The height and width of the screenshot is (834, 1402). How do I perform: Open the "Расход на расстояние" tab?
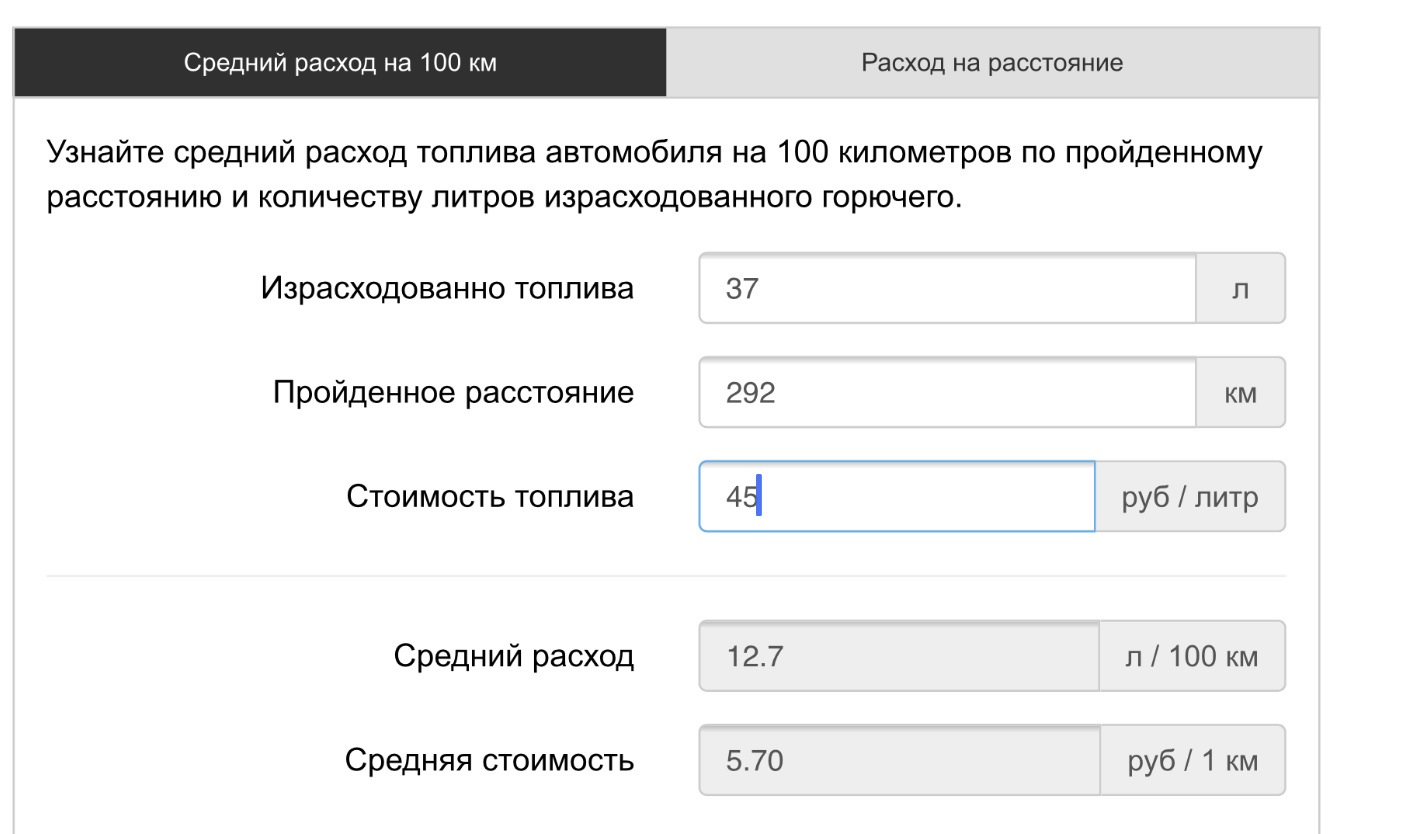992,63
